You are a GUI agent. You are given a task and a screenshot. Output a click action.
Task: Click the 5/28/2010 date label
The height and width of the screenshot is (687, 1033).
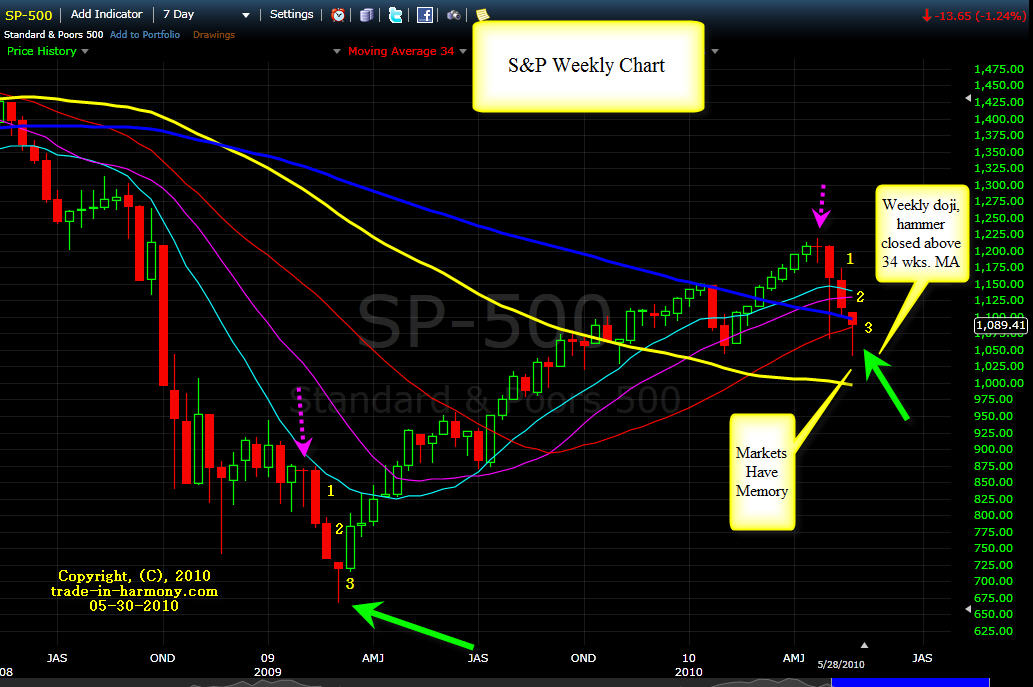click(x=841, y=665)
